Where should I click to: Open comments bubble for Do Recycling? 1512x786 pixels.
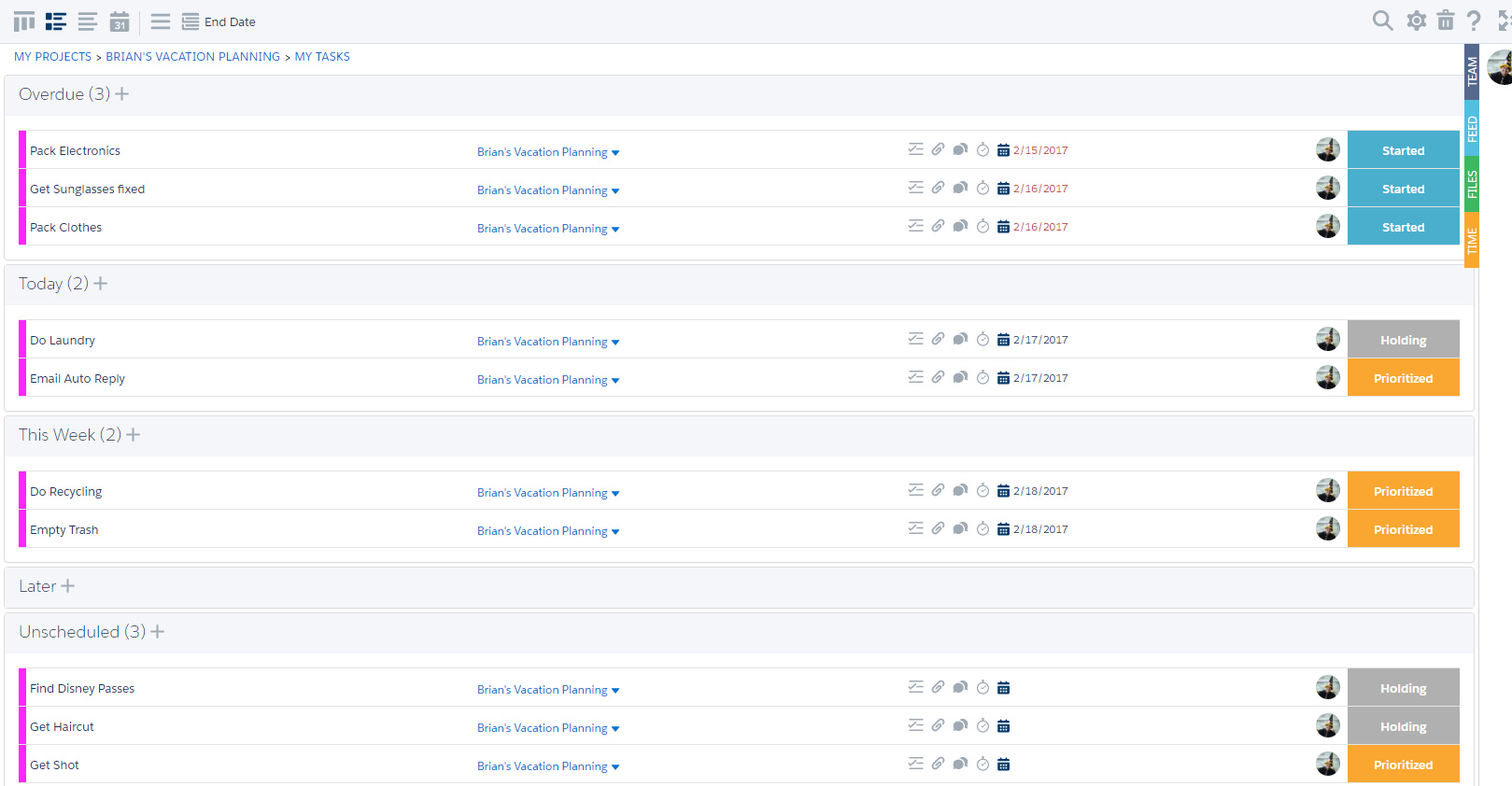point(960,490)
